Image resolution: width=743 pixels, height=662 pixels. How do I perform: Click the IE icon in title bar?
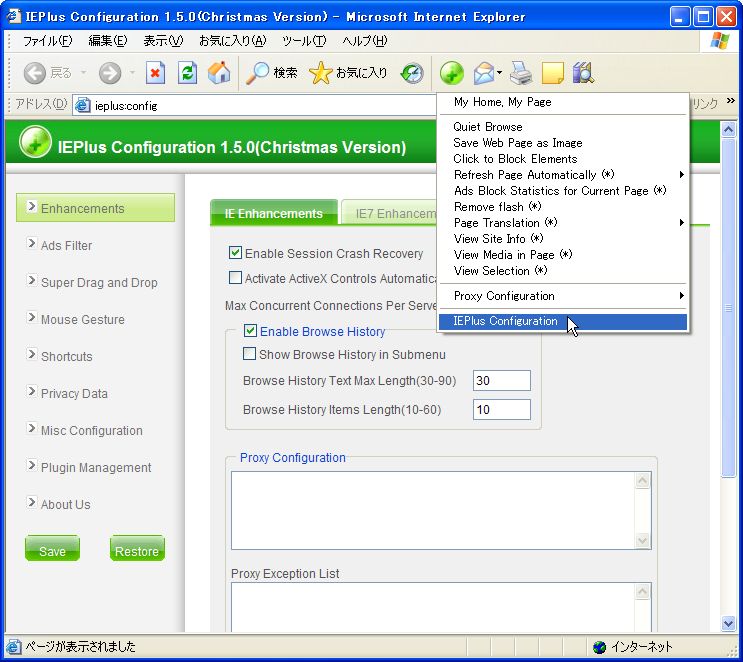coord(13,16)
